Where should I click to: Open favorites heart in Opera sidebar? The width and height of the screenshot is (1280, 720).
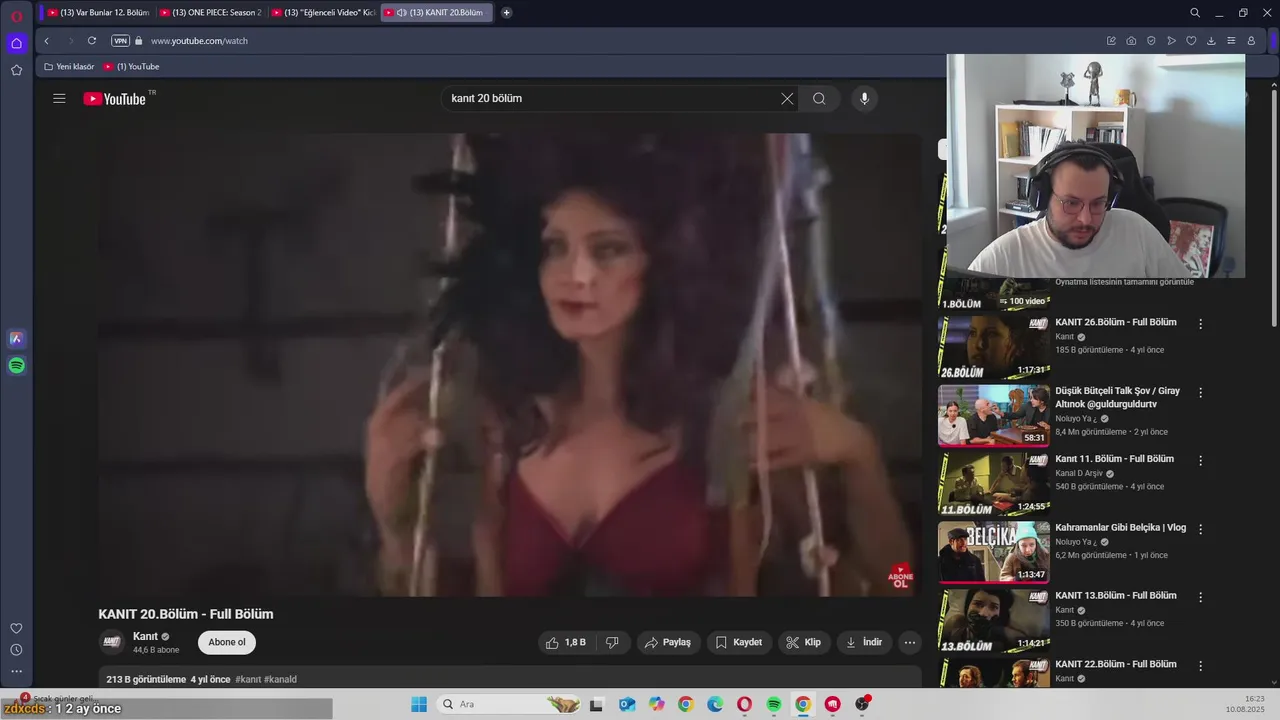pos(16,628)
